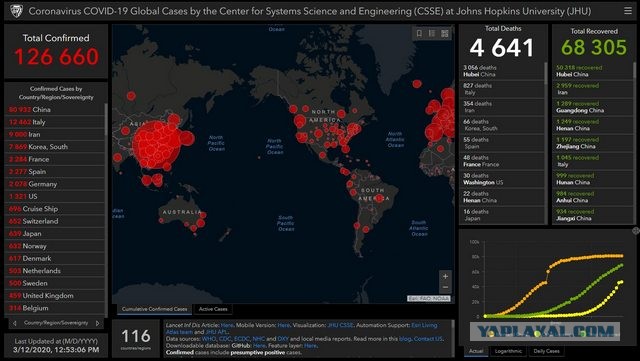Read more via the blog link
This screenshot has height=361, width=640.
click(x=405, y=339)
